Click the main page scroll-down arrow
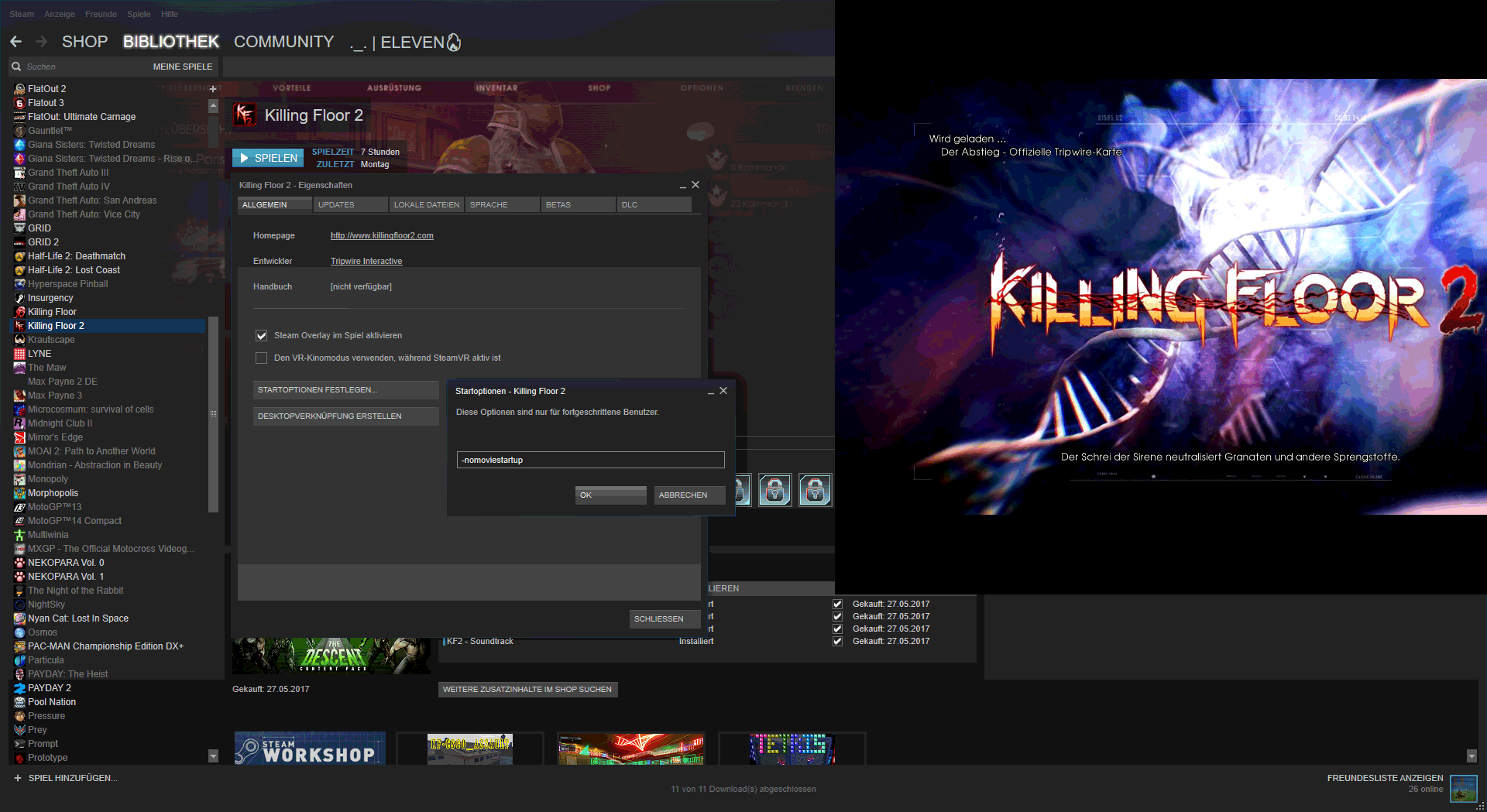Image resolution: width=1487 pixels, height=812 pixels. pyautogui.click(x=1472, y=756)
